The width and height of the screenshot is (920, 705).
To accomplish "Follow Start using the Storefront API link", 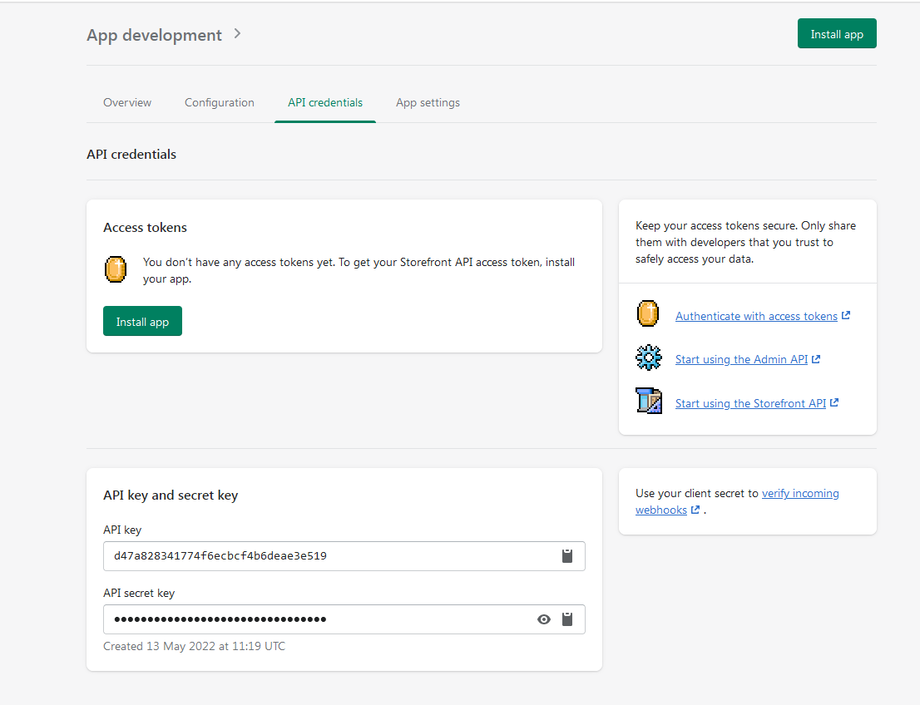I will [750, 404].
